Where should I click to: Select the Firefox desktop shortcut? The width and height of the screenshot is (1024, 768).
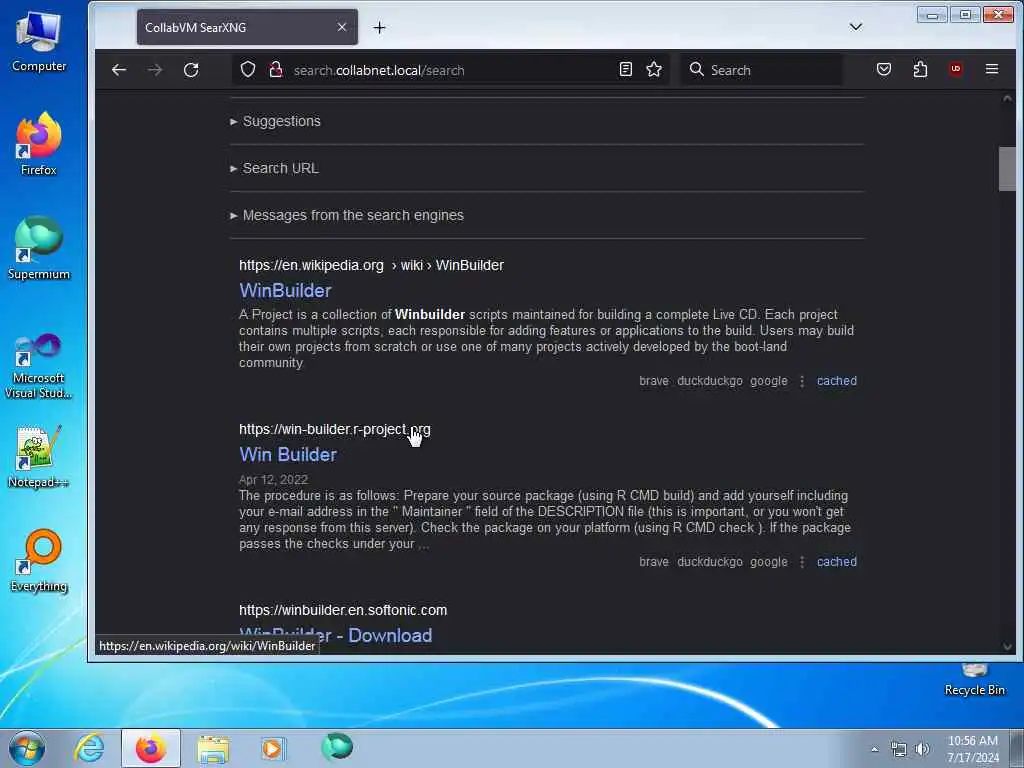[x=39, y=144]
